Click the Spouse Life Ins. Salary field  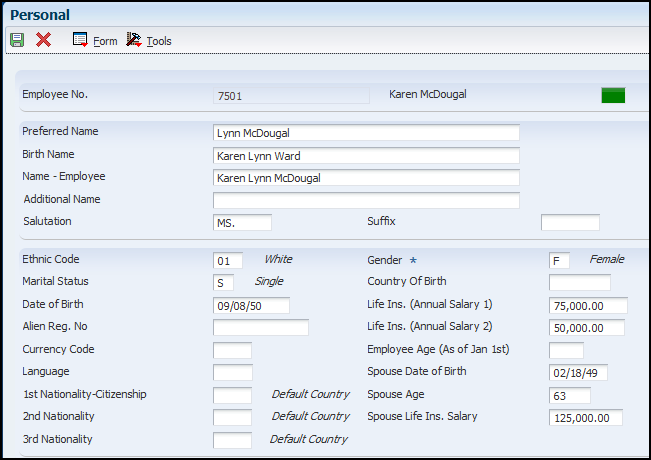pos(586,417)
